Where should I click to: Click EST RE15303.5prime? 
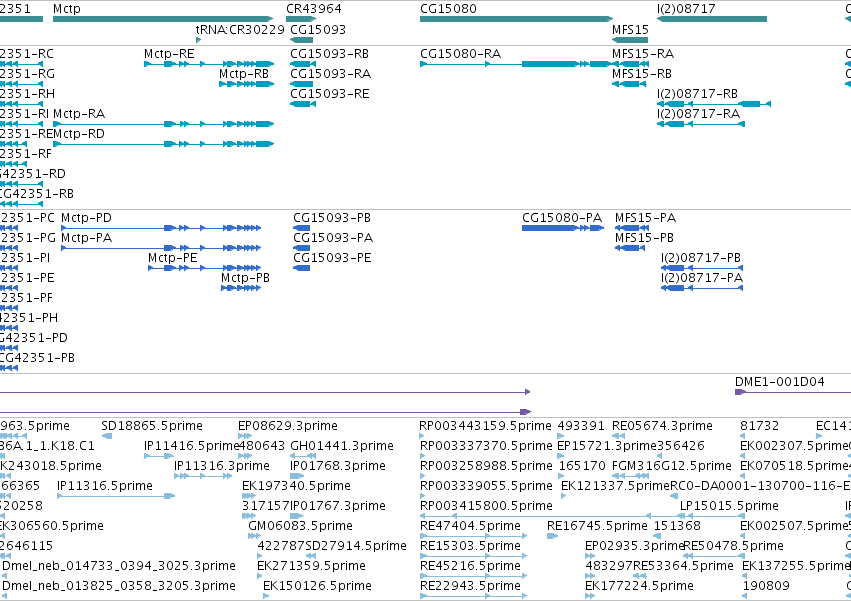click(x=470, y=547)
